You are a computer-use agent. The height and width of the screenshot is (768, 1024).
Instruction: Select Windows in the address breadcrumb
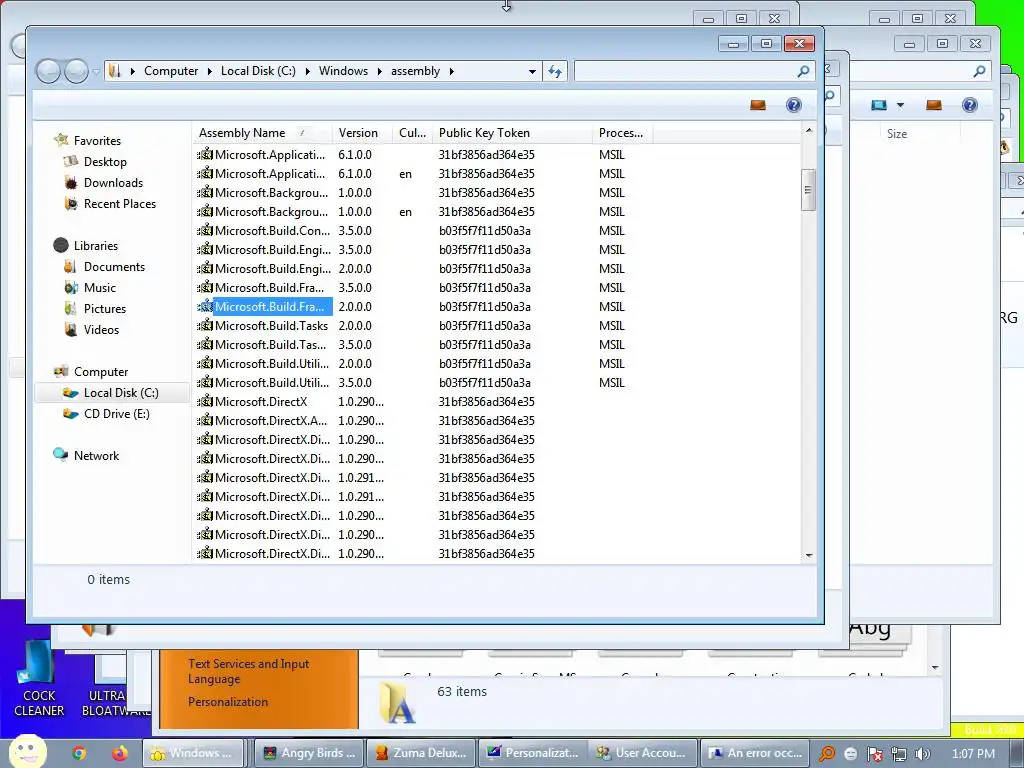point(344,71)
